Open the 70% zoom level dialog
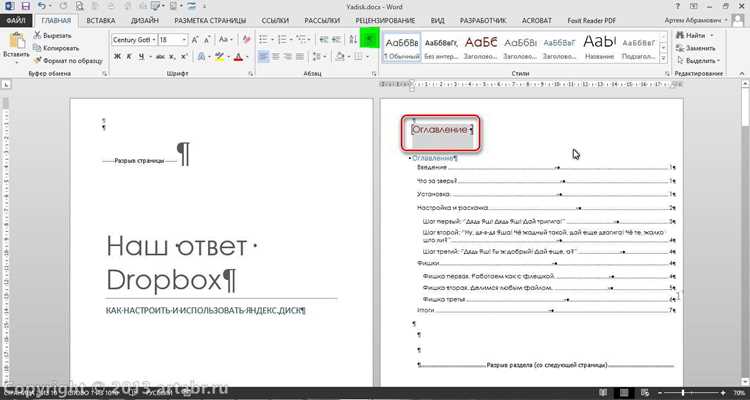The height and width of the screenshot is (400, 750). pos(739,393)
